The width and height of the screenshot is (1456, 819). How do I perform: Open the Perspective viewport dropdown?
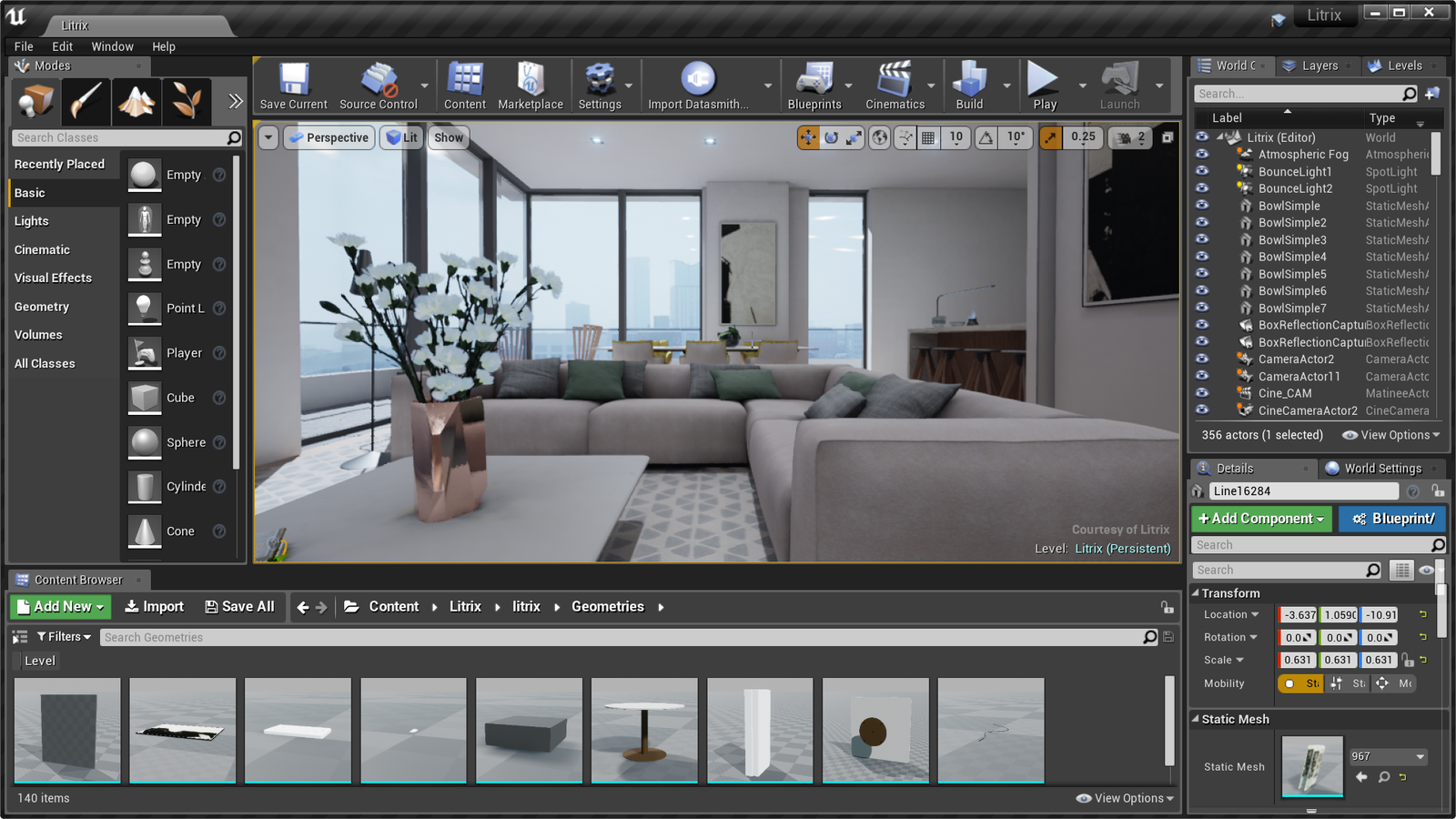tap(329, 137)
